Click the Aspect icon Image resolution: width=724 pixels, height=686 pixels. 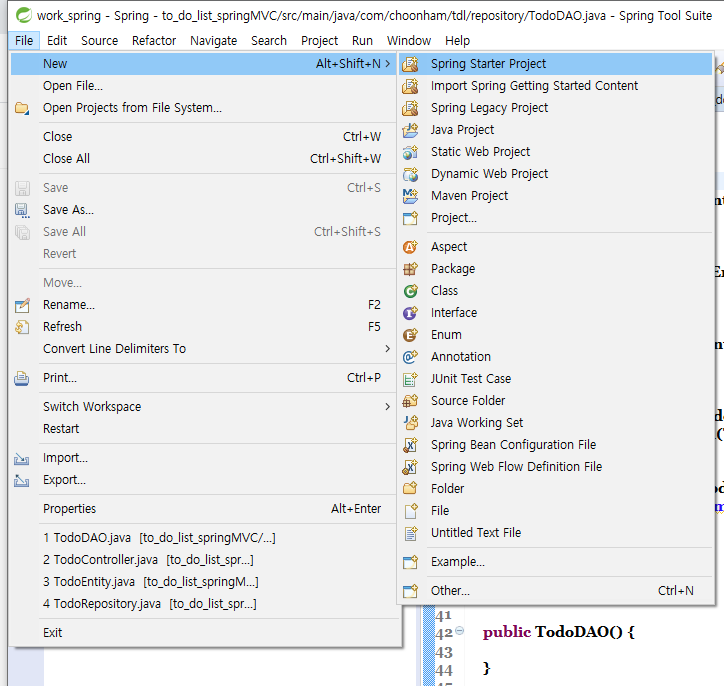coord(410,247)
